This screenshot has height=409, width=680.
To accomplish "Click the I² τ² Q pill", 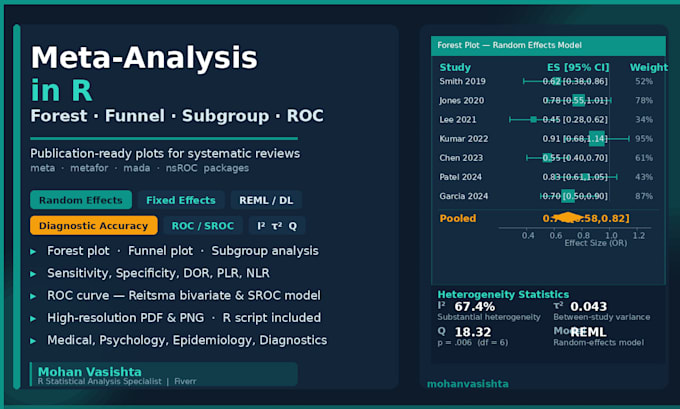I will [277, 226].
